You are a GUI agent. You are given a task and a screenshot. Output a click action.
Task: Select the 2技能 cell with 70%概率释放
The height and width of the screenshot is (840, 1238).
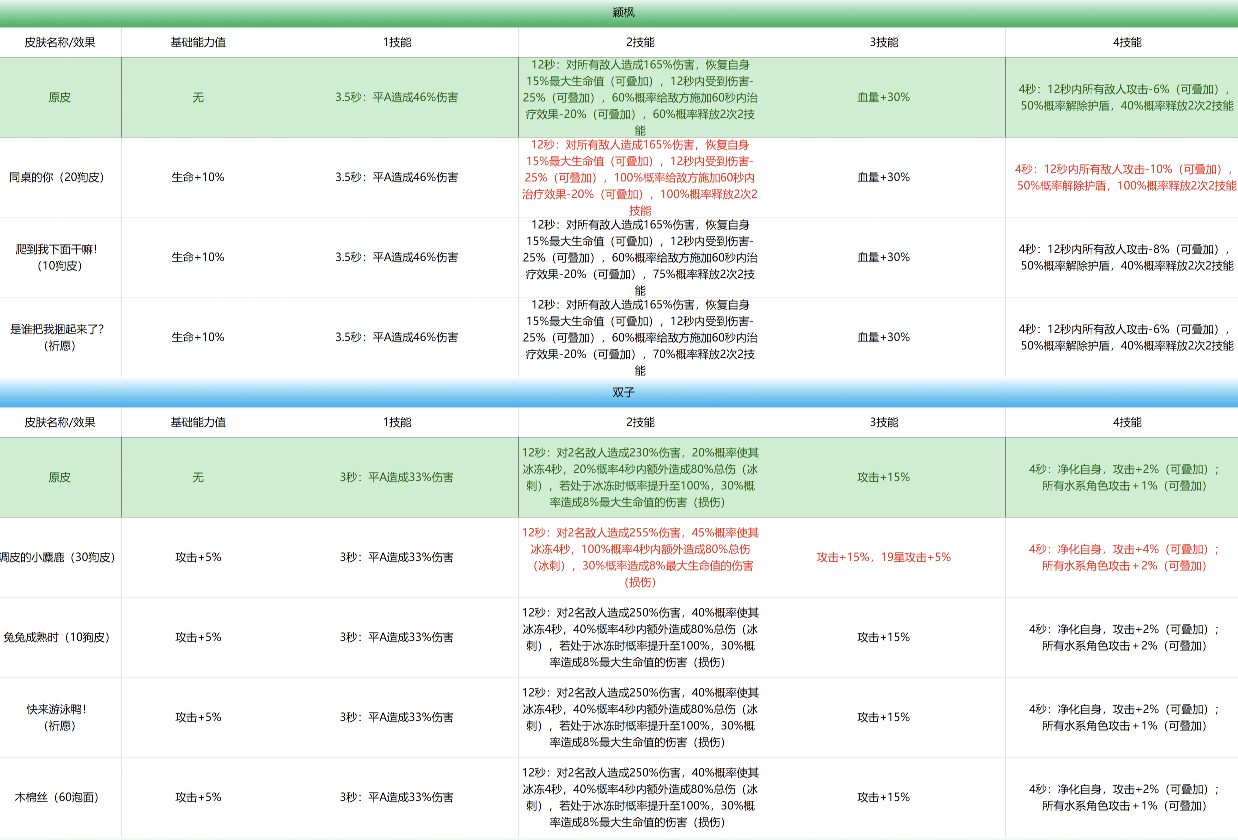[x=640, y=337]
